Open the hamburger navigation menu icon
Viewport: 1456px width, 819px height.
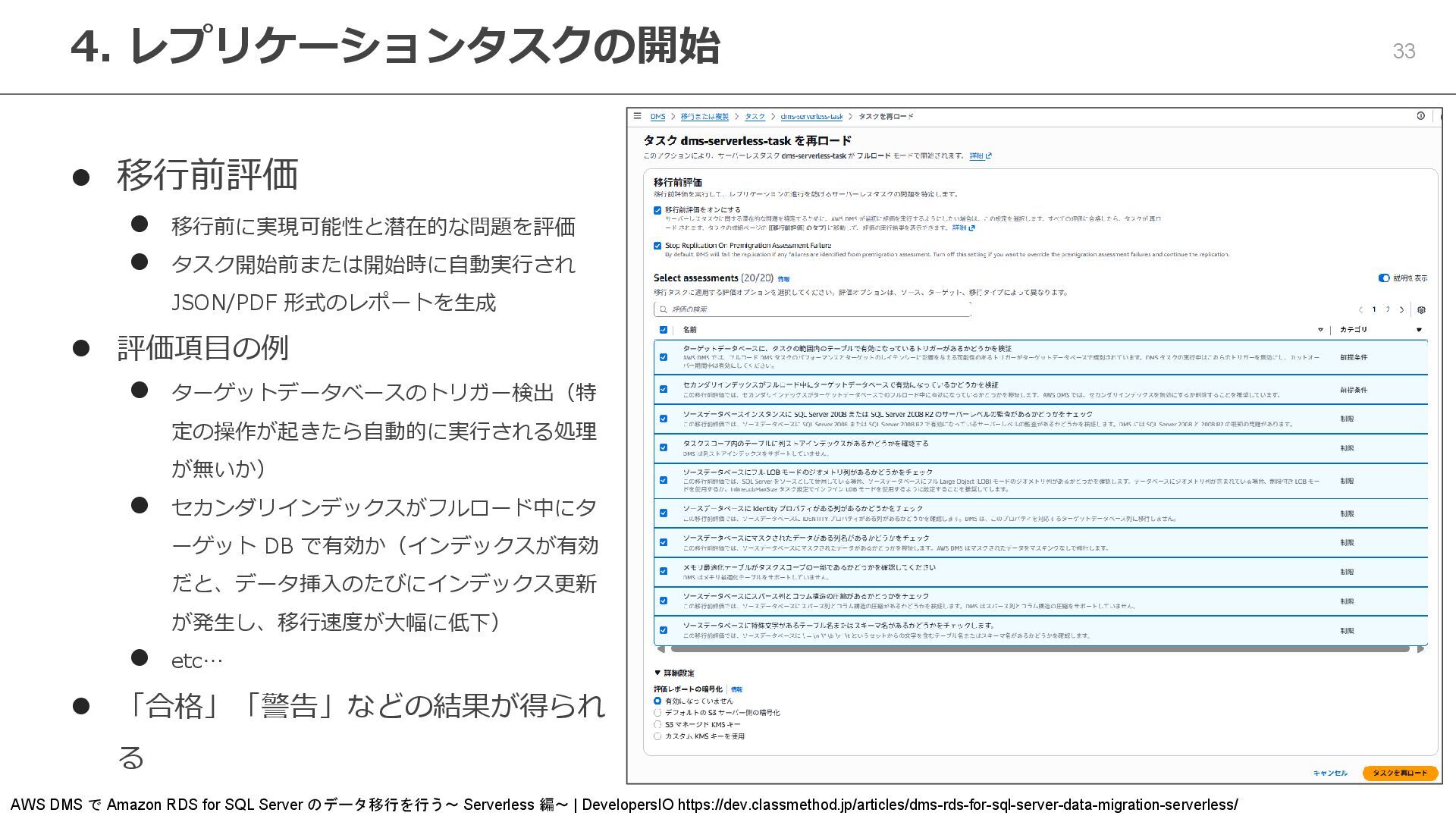point(637,116)
